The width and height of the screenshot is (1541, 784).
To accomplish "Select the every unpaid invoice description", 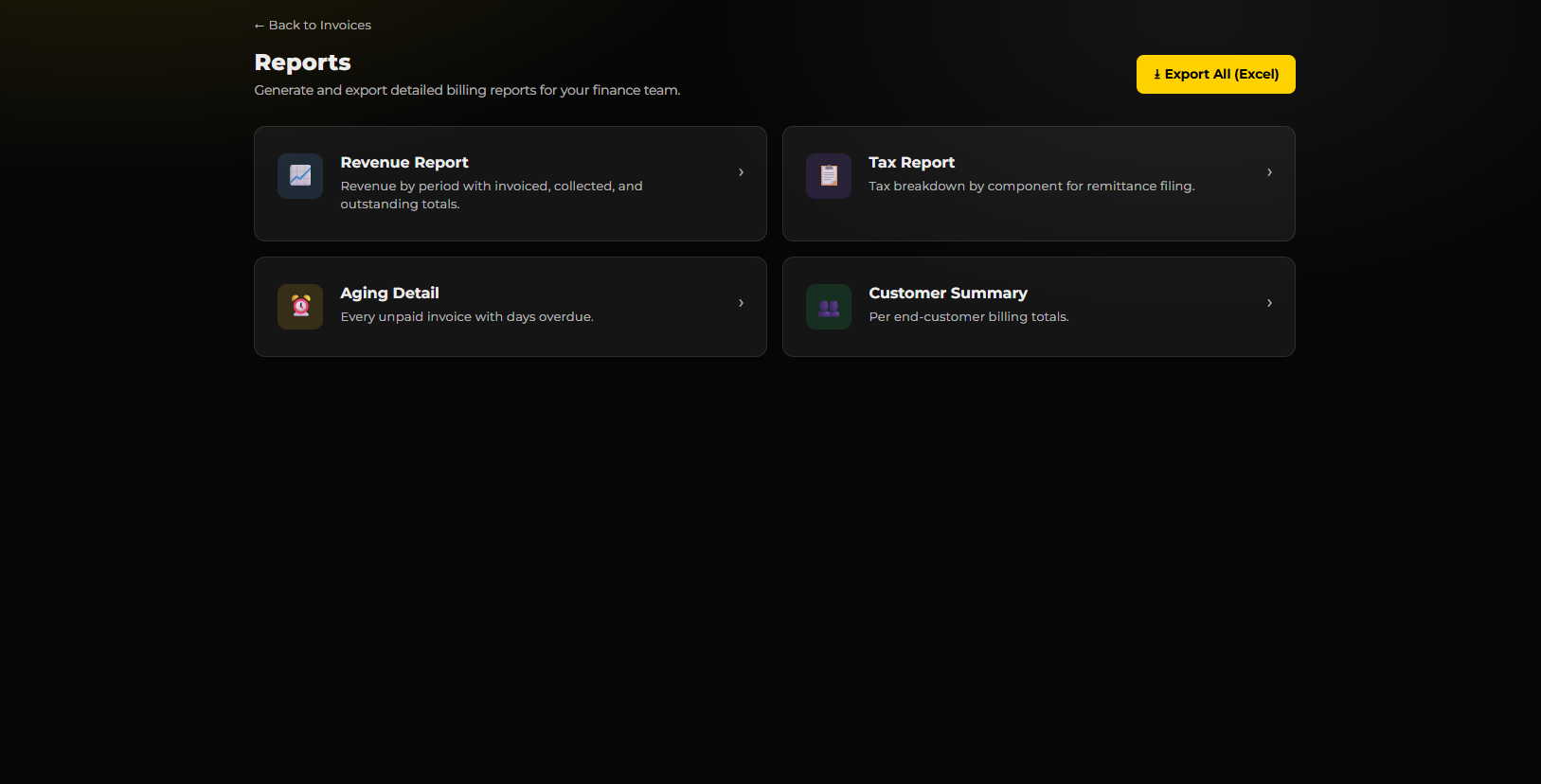I will [x=467, y=317].
